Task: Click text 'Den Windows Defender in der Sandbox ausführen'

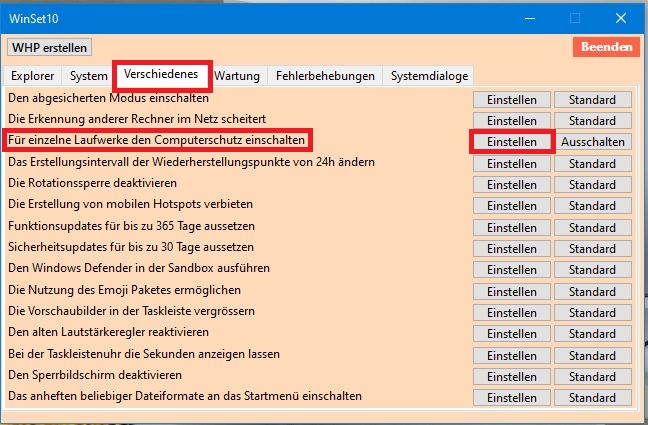Action: point(139,268)
